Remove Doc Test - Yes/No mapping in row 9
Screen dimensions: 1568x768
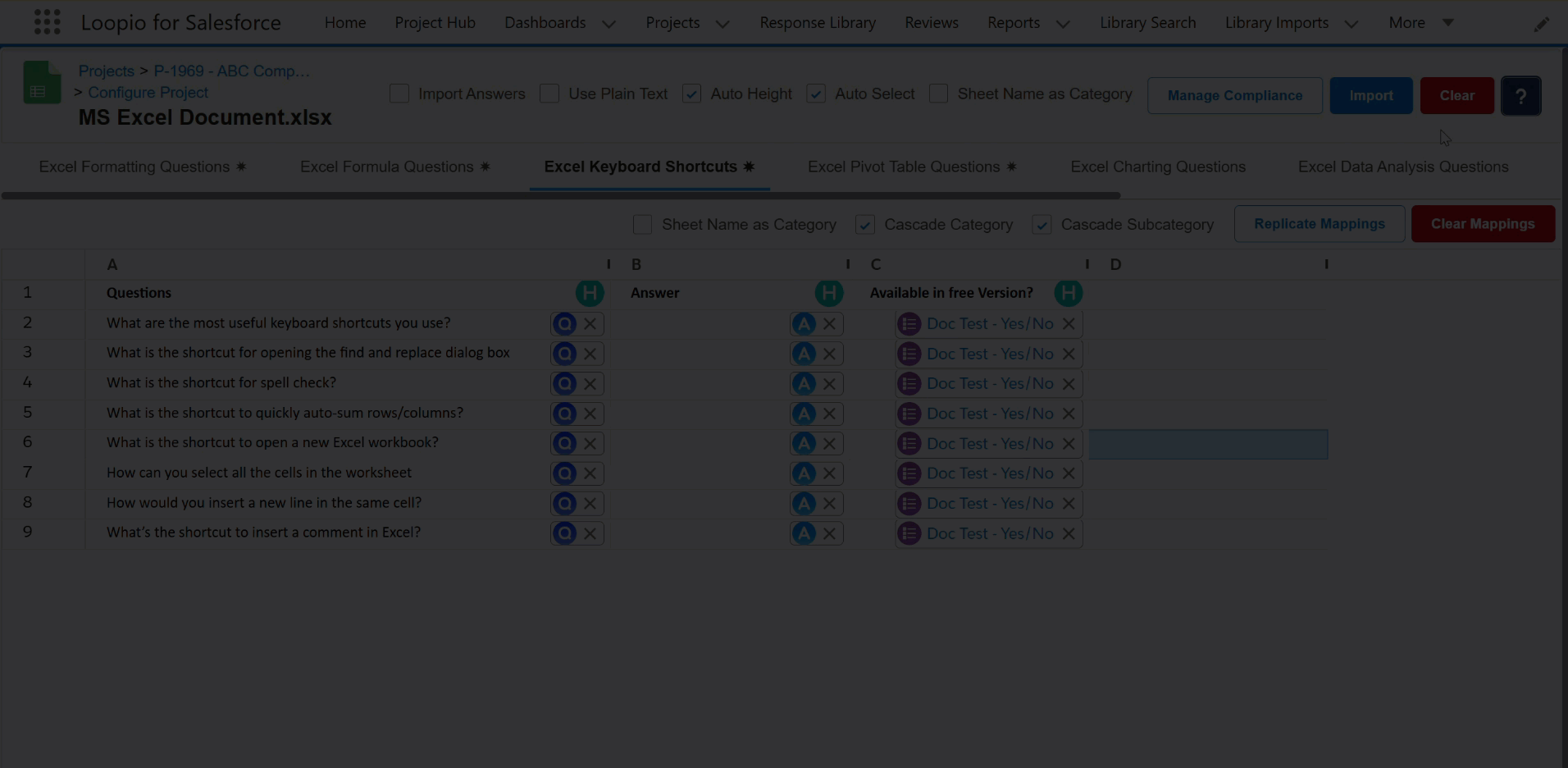click(1069, 533)
